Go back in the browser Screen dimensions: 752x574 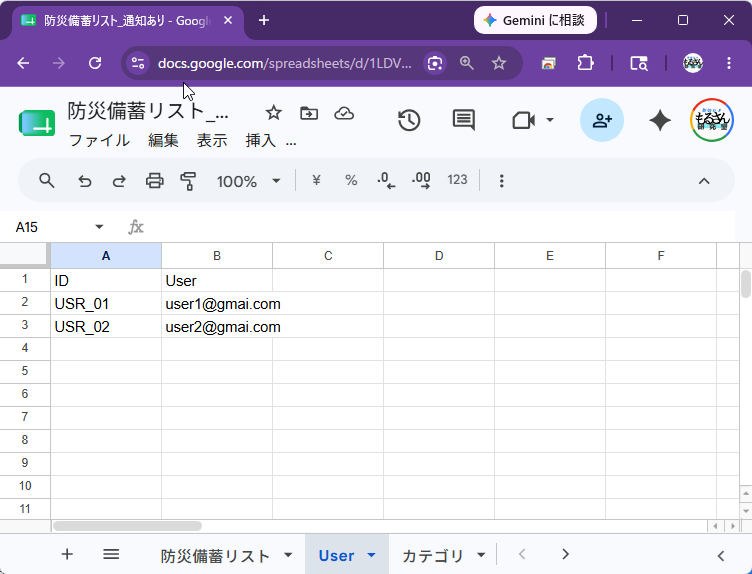coord(23,63)
